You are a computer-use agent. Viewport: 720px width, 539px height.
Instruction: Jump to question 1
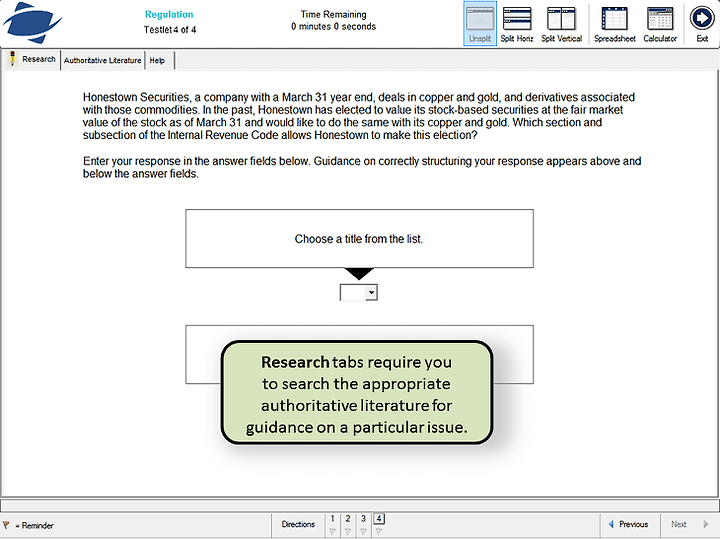point(332,519)
